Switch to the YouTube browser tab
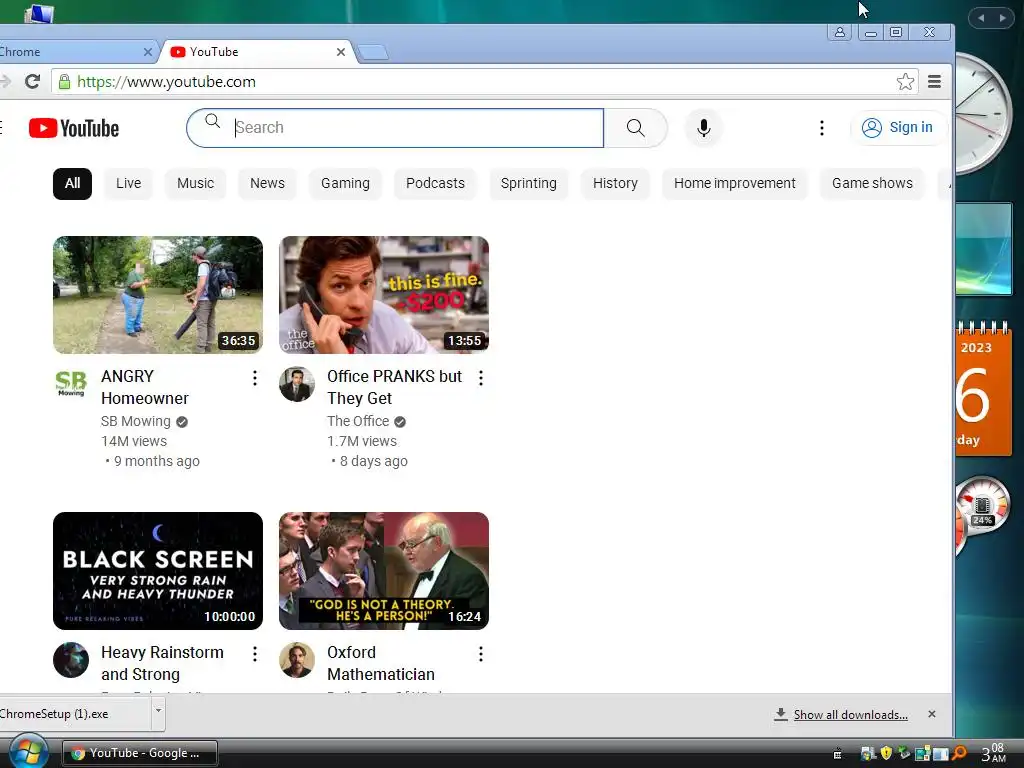The width and height of the screenshot is (1024, 768). (256, 52)
